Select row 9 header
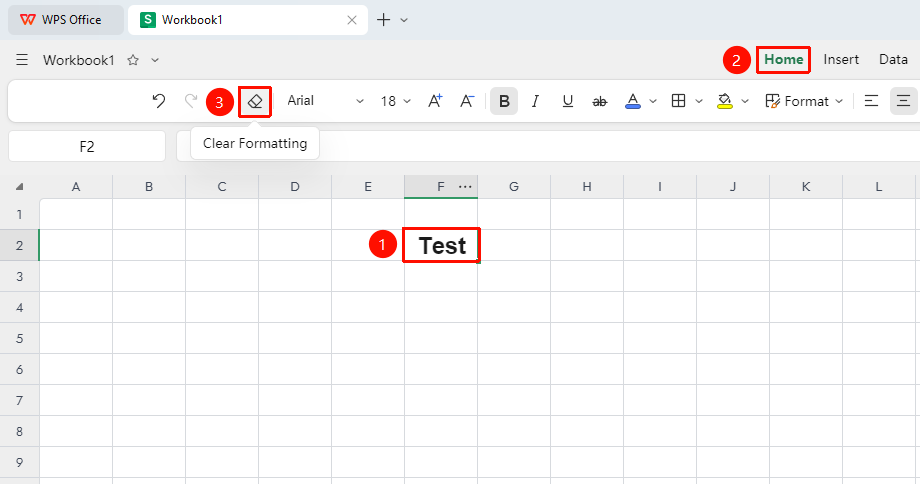The height and width of the screenshot is (484, 920). (19, 462)
